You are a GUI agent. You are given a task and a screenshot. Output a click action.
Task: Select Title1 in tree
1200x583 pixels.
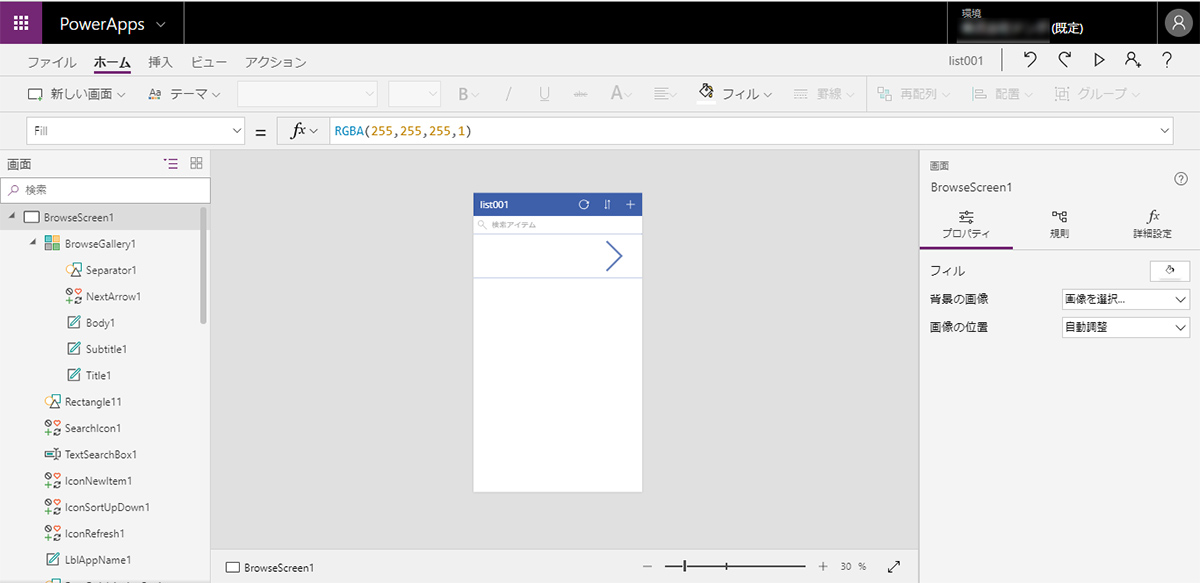[98, 375]
